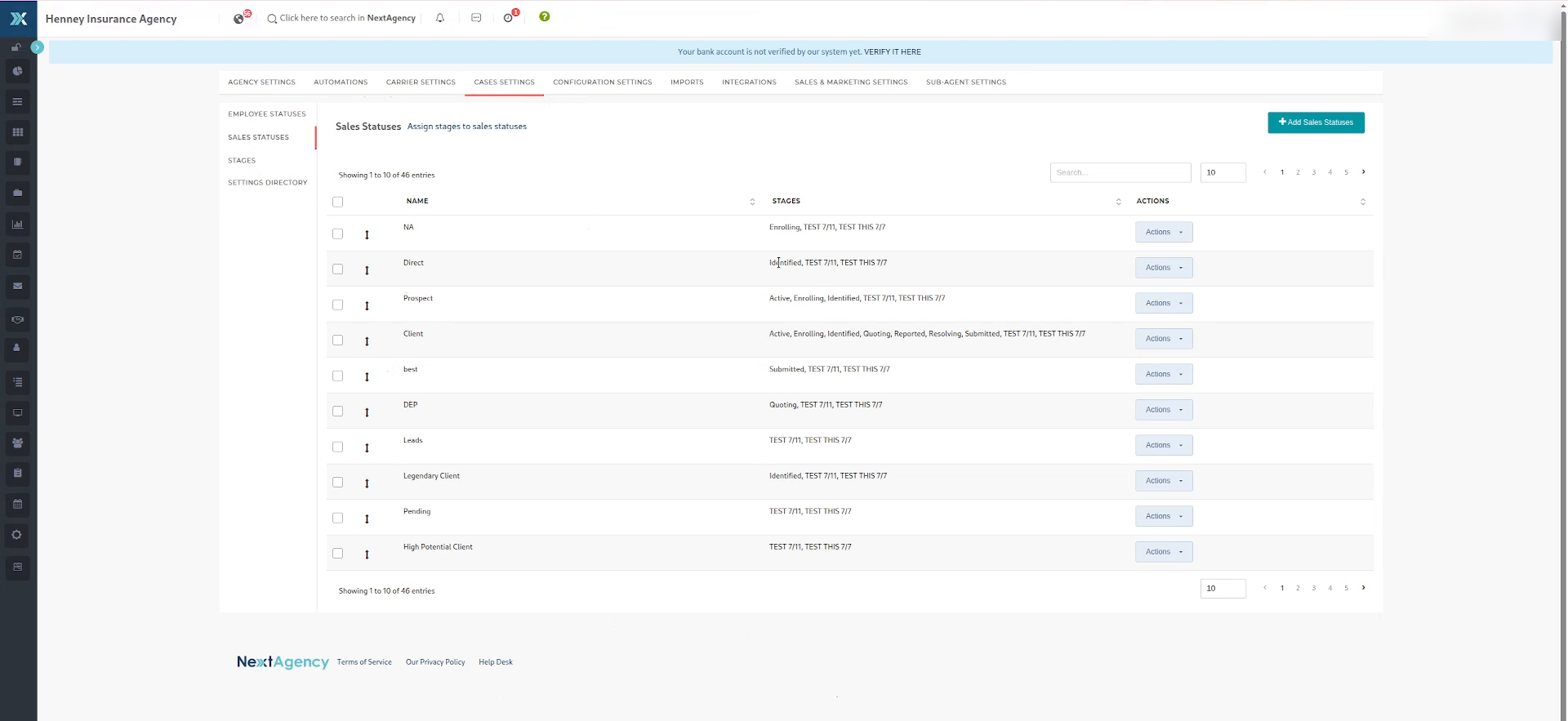
Task: Open the envelope mail sidebar icon
Action: 17,286
